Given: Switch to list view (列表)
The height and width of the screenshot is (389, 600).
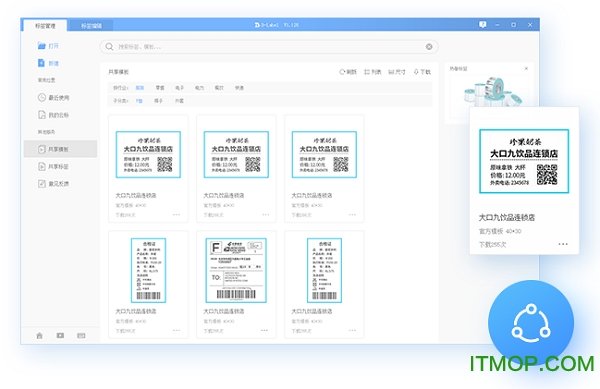Looking at the screenshot, I should coord(373,72).
